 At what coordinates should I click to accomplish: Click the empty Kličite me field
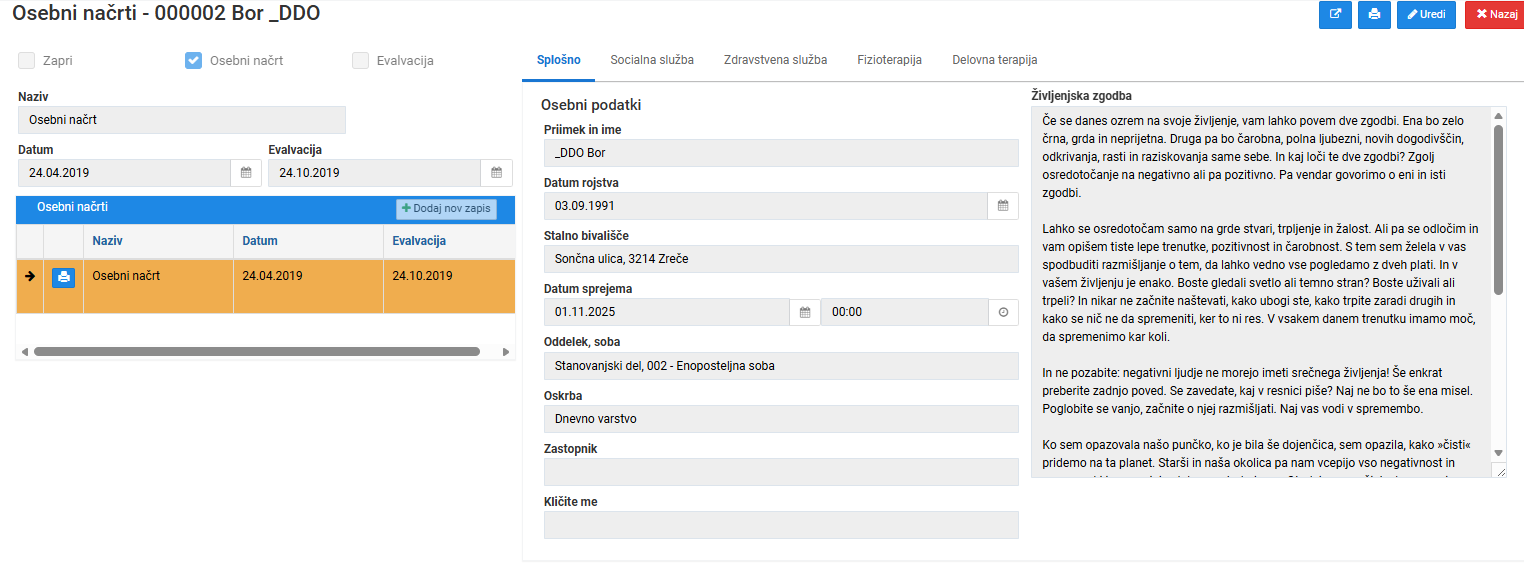(781, 525)
